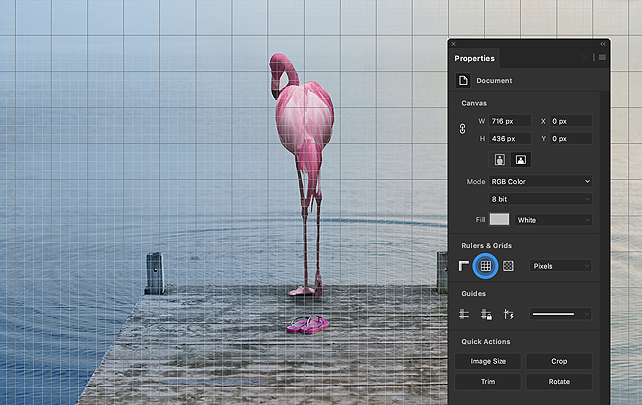The image size is (642, 405).
Task: Set portrait canvas orientation
Action: click(x=500, y=159)
